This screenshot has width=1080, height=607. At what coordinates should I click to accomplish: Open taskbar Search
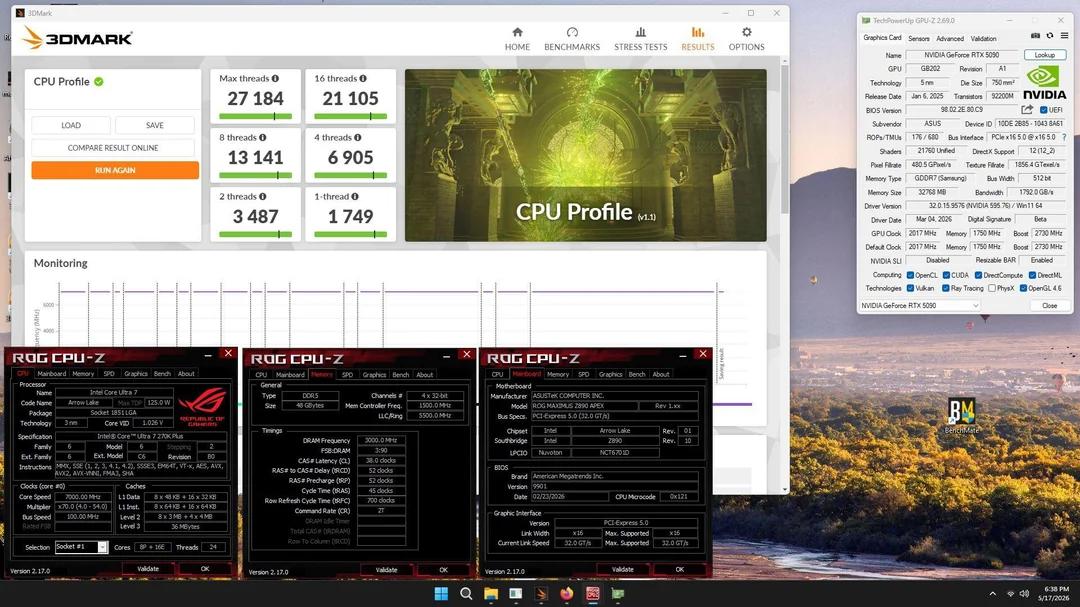click(x=466, y=594)
